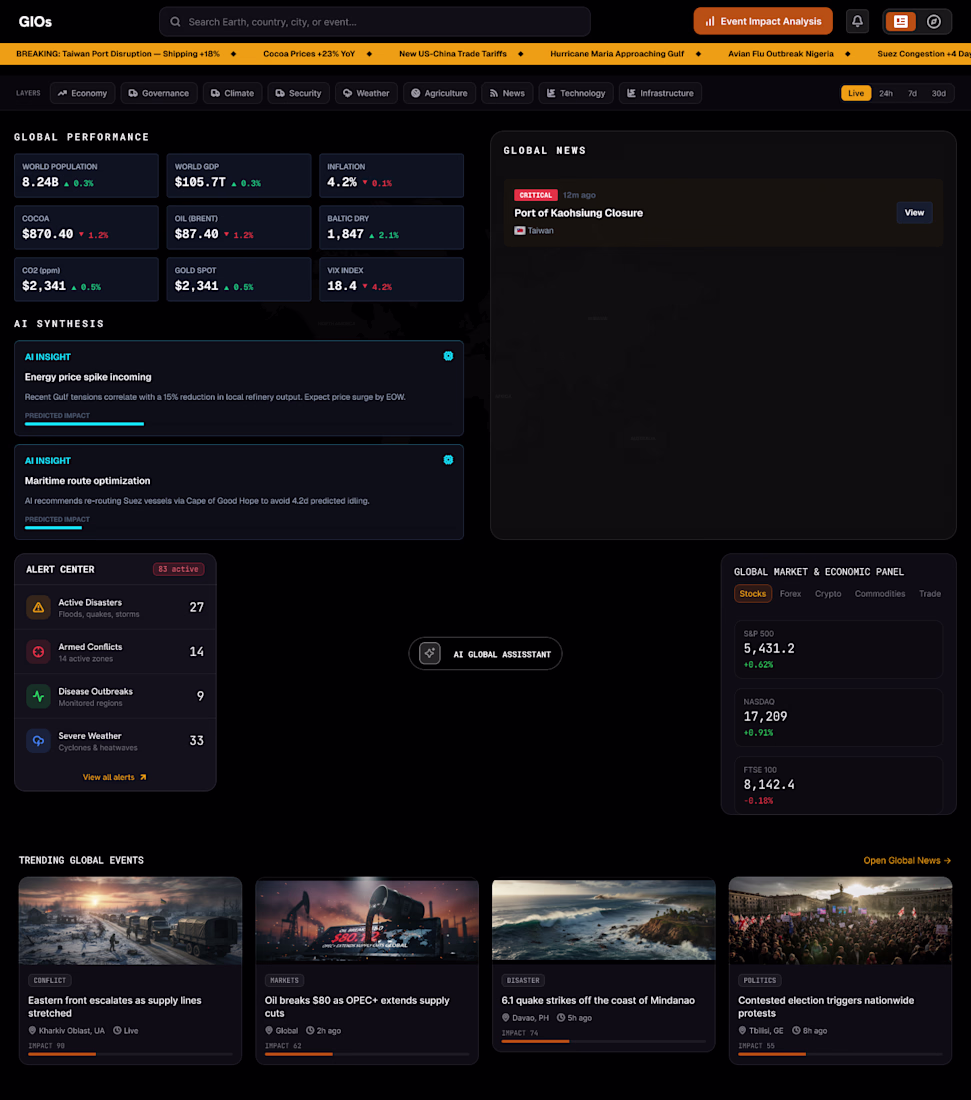This screenshot has width=971, height=1100.
Task: Open the Eastern front escalates thumbnail
Action: 130,921
